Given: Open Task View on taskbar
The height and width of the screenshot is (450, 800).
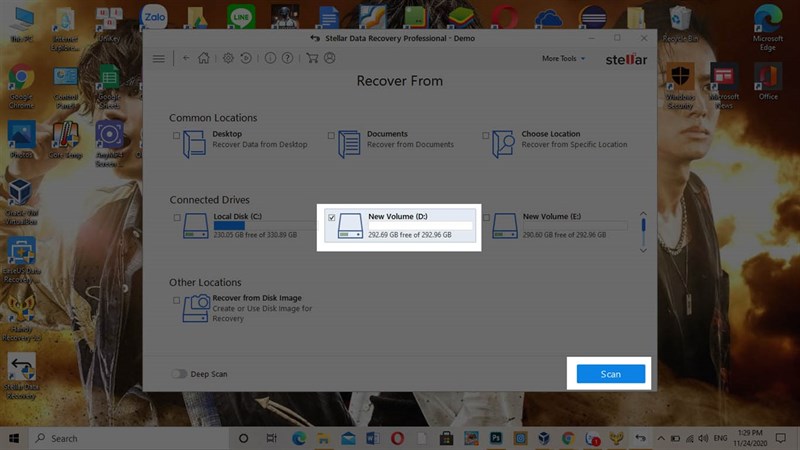Looking at the screenshot, I should tap(271, 438).
